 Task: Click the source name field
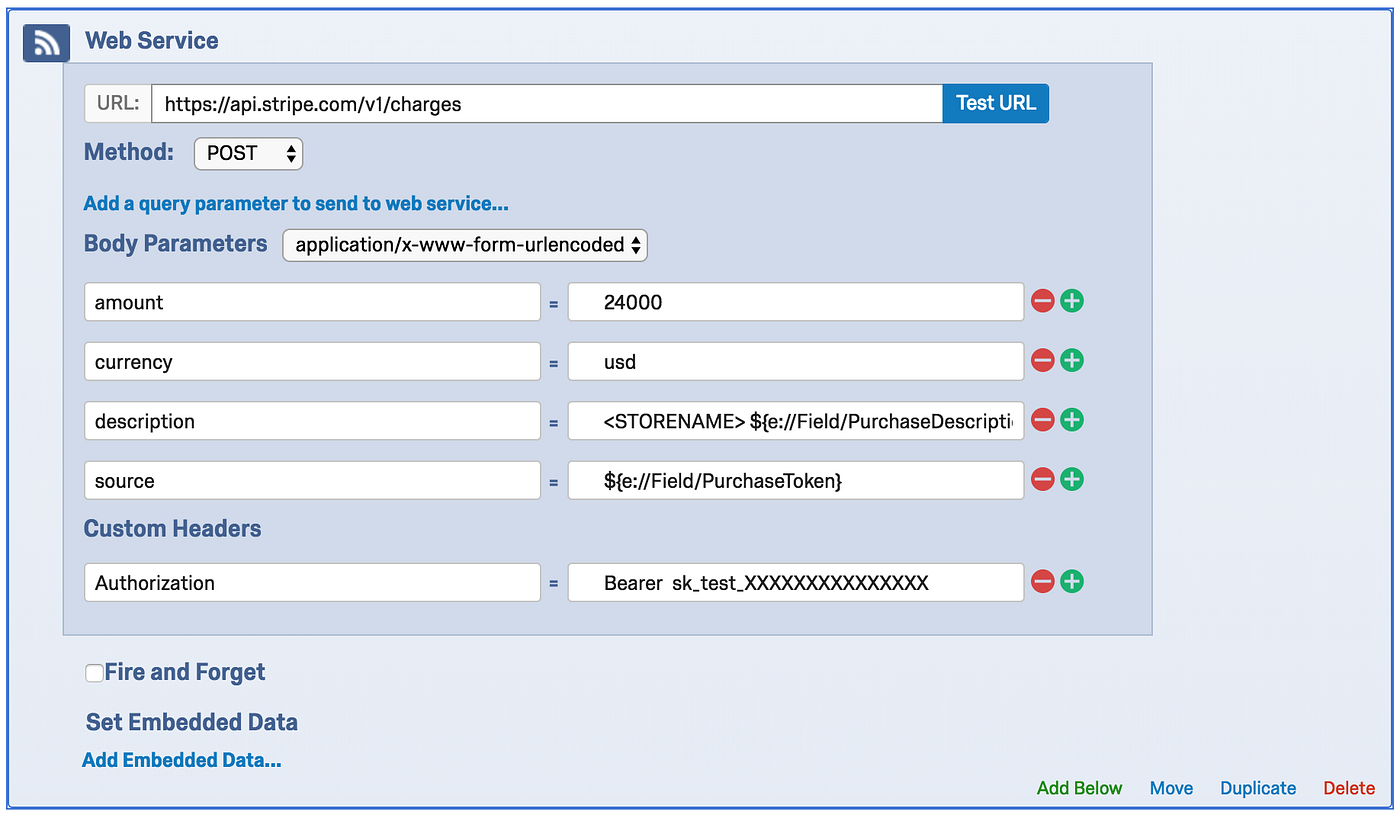tap(312, 480)
